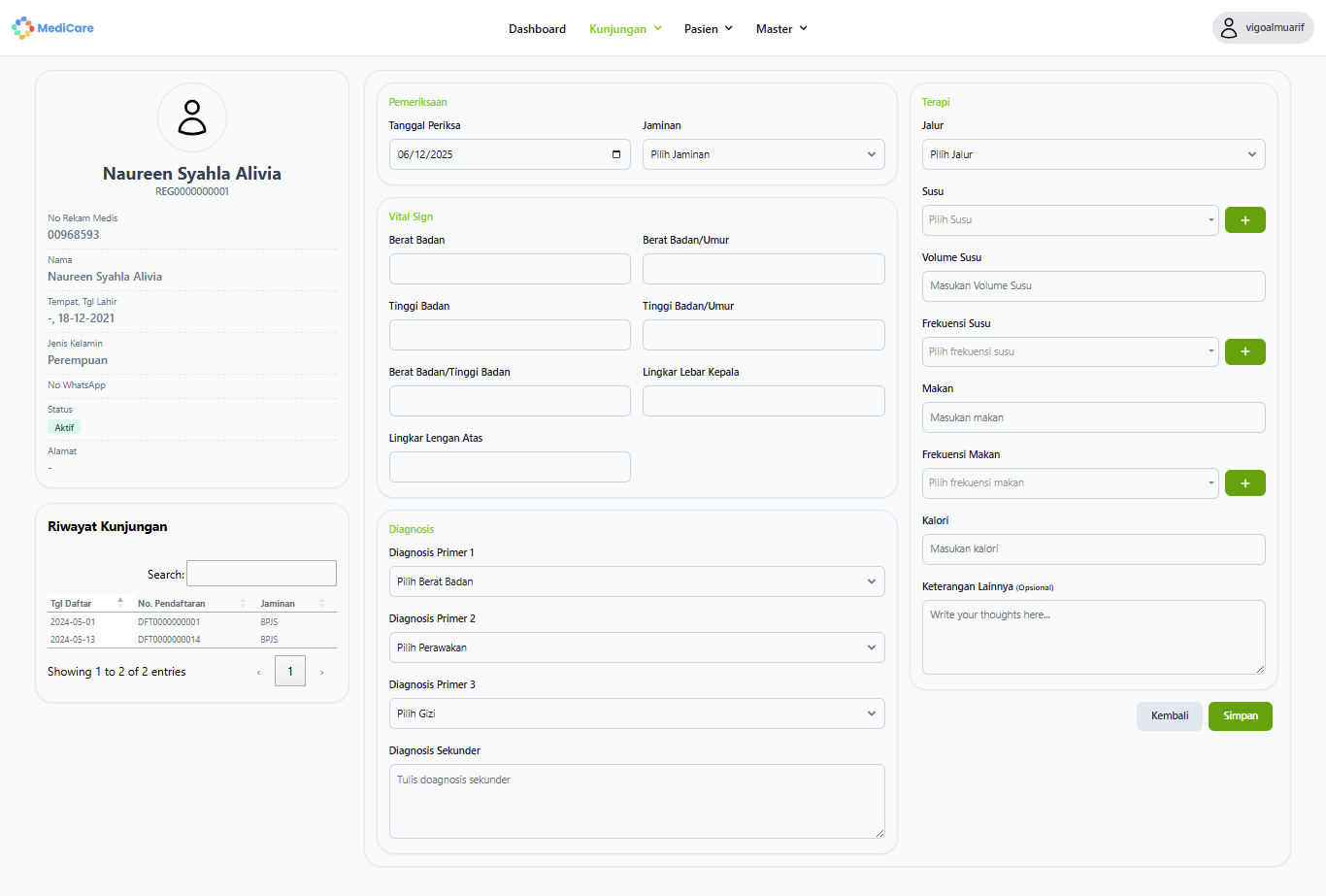Open Diagnosis Primer 2 Pilih Perawakan dropdown

(637, 647)
